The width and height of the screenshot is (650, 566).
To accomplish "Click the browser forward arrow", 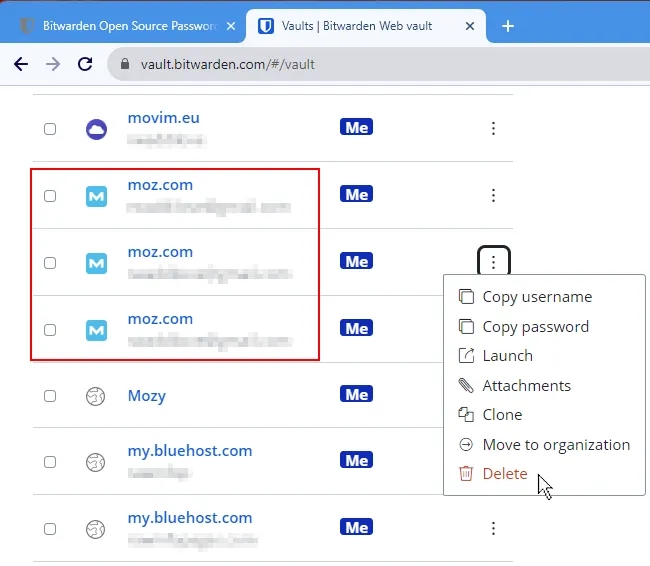I will (x=53, y=64).
